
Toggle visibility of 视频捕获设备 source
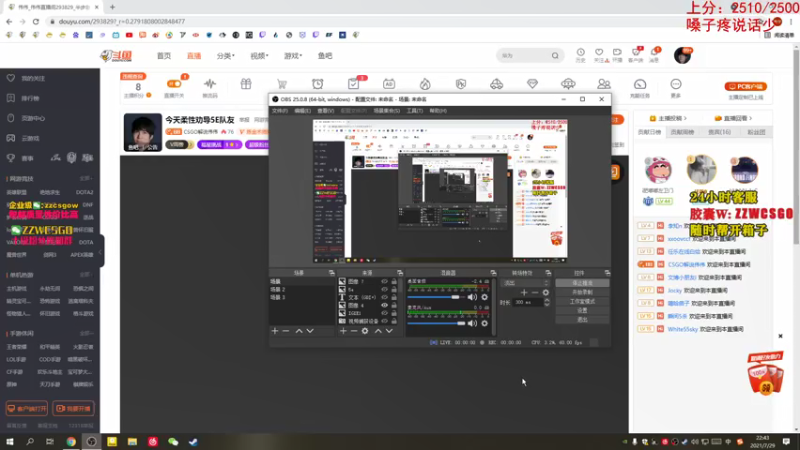[x=384, y=321]
